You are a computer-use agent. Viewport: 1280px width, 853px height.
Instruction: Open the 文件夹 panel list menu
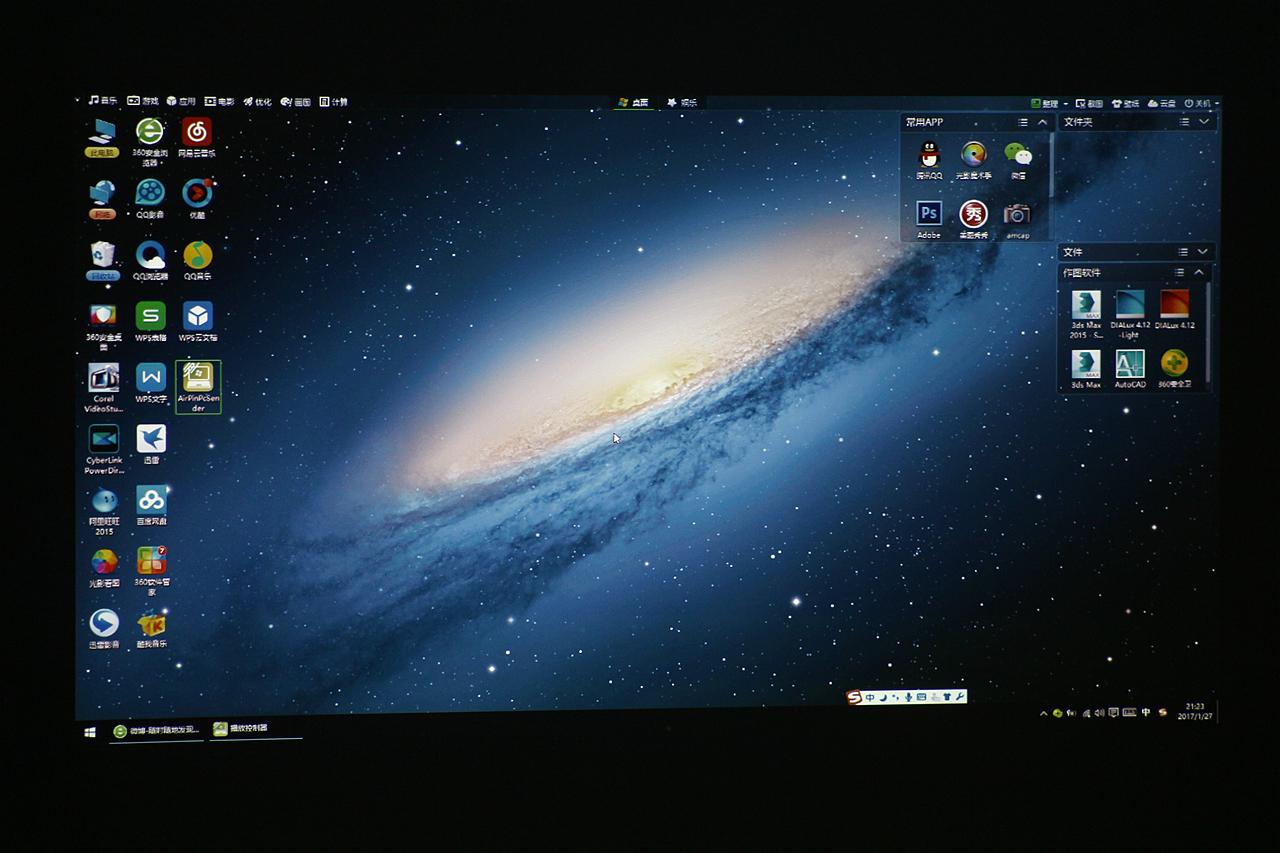click(1184, 122)
